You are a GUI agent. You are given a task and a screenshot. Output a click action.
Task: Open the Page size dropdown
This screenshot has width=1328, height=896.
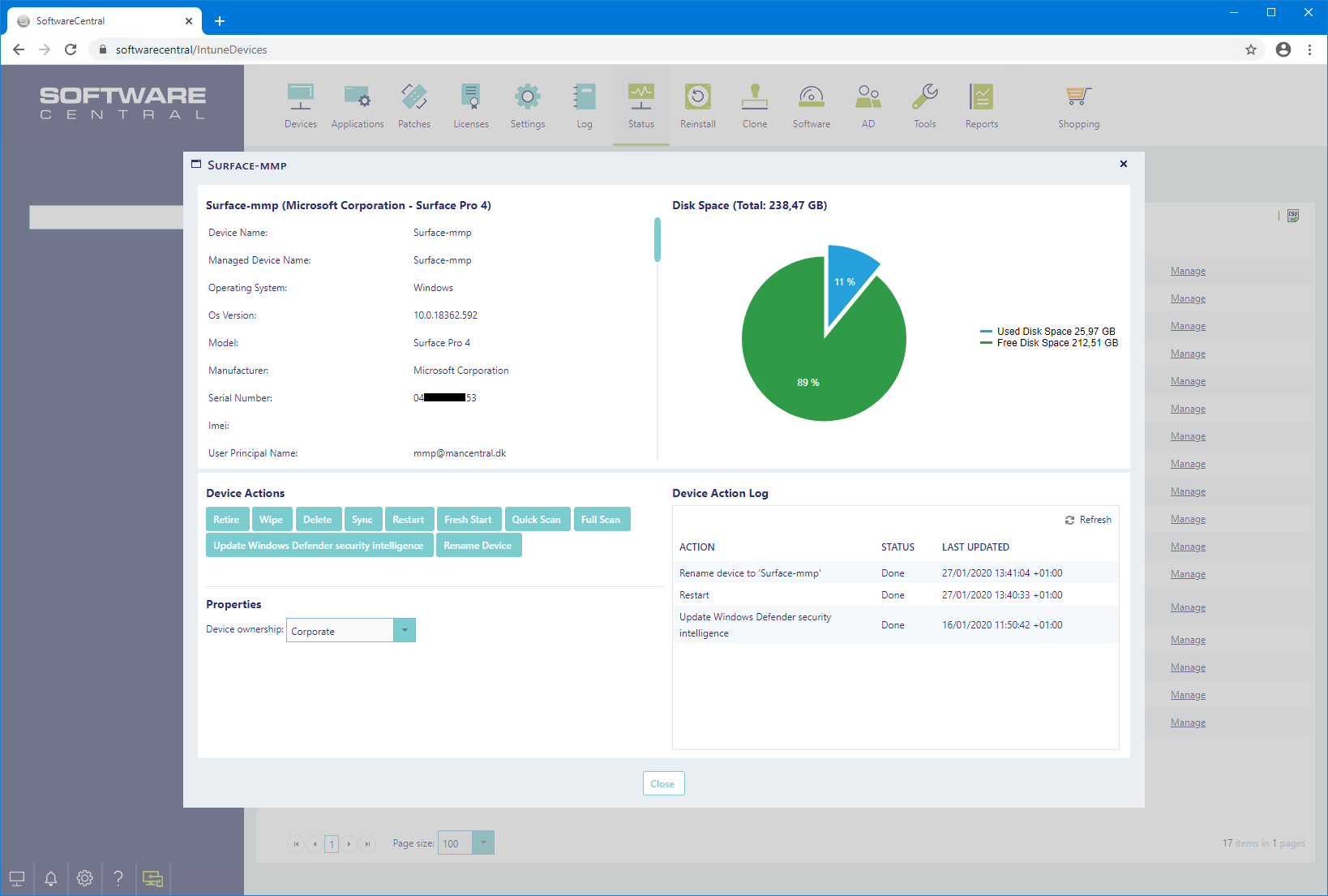point(482,843)
